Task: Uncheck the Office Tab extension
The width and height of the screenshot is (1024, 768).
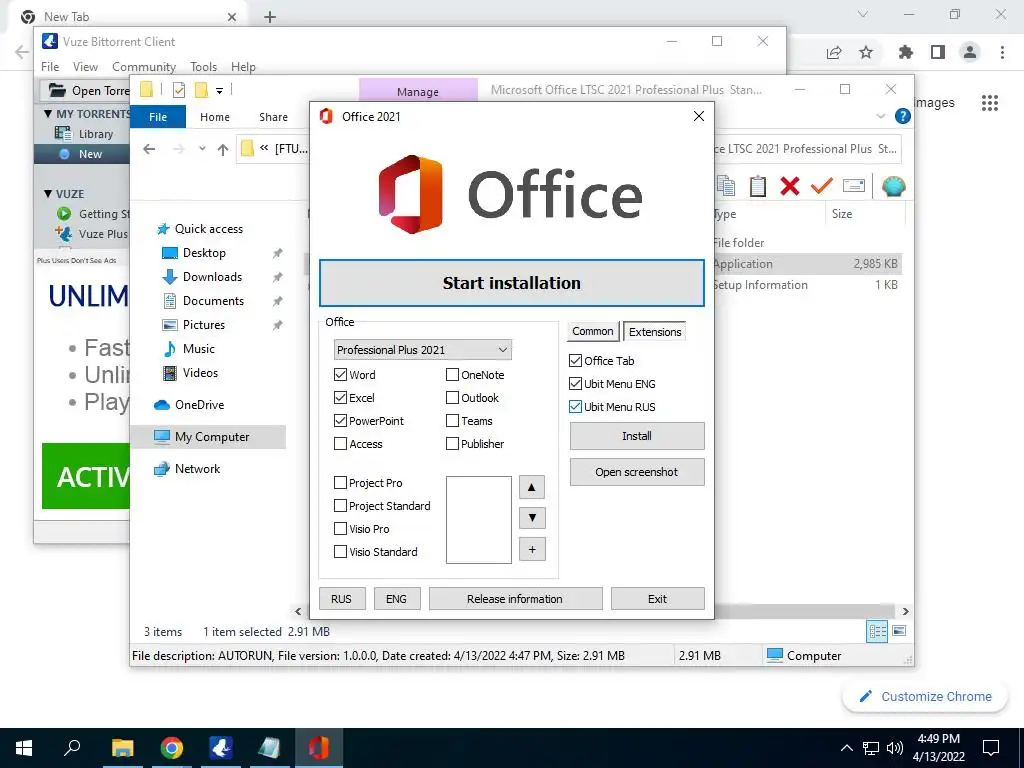Action: [x=575, y=360]
